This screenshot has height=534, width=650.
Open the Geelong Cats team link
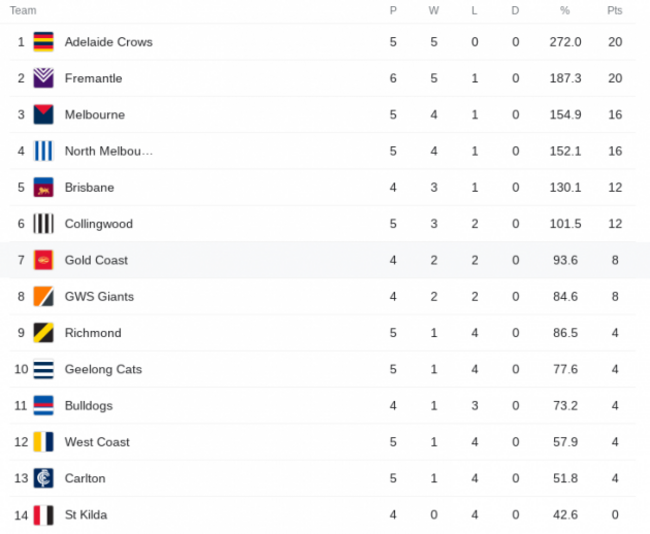coord(103,369)
